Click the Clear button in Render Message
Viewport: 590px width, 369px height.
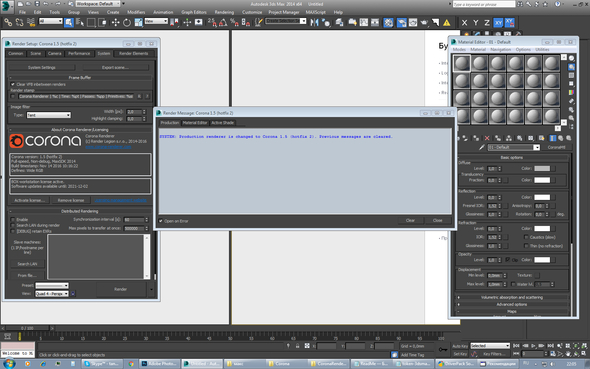coord(411,220)
